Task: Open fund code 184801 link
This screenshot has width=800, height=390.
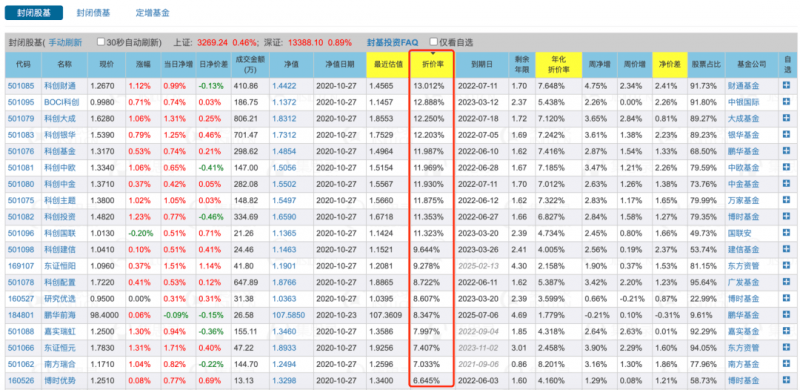Action: tap(20, 315)
